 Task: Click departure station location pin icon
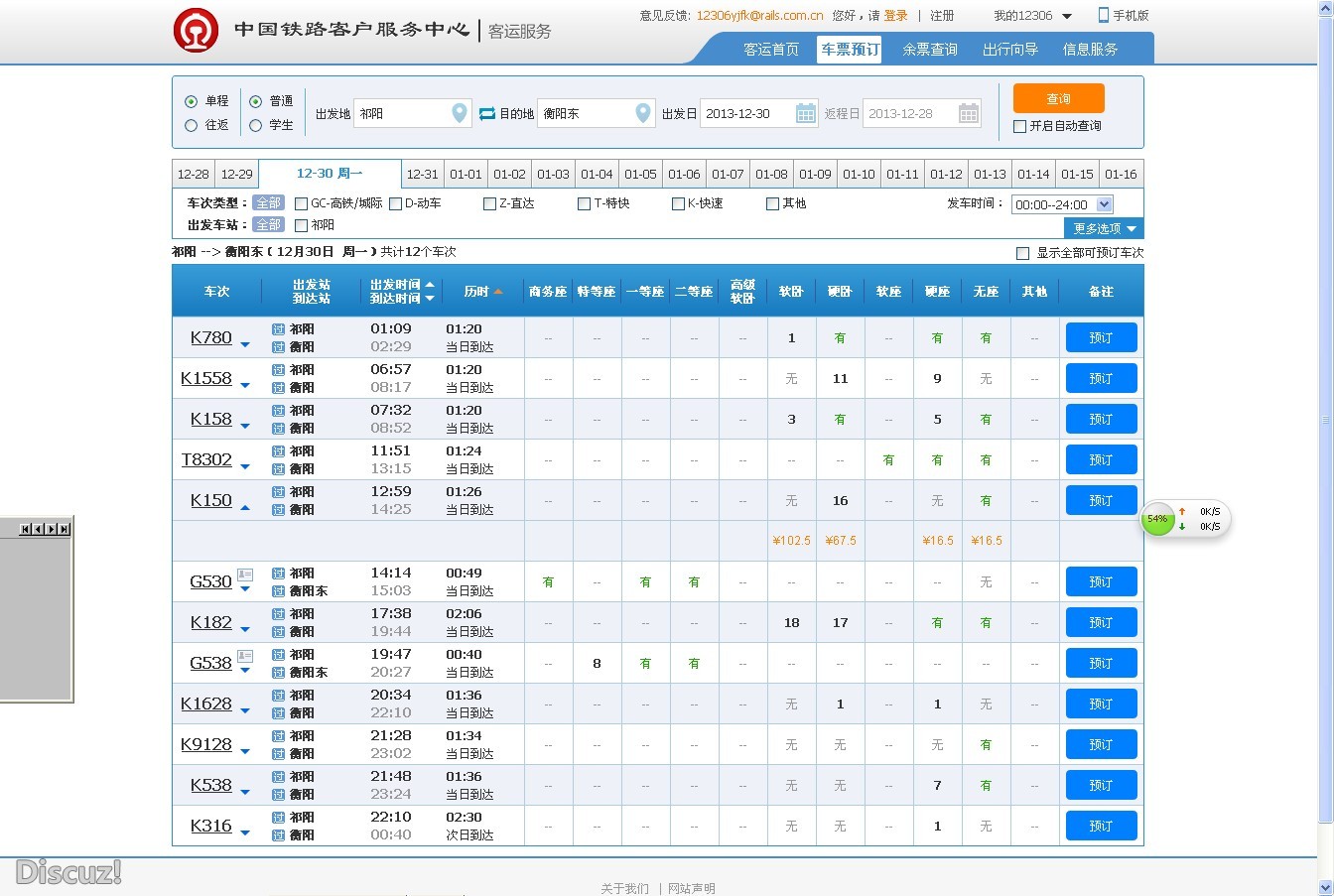tap(459, 113)
